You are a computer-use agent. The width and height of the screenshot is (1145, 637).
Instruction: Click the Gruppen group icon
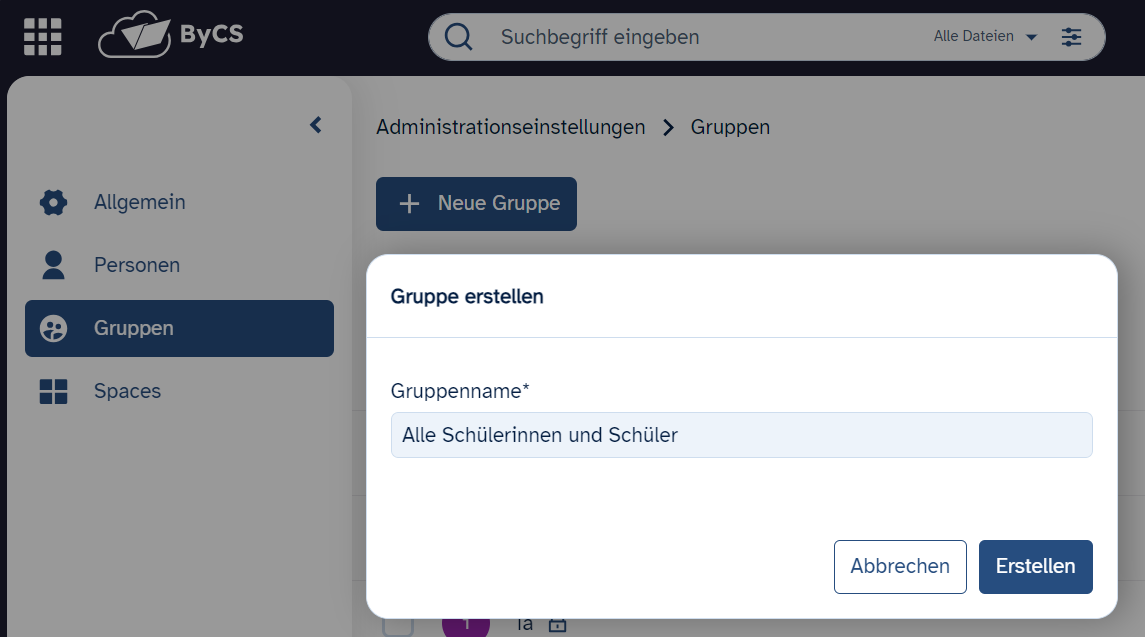tap(53, 329)
